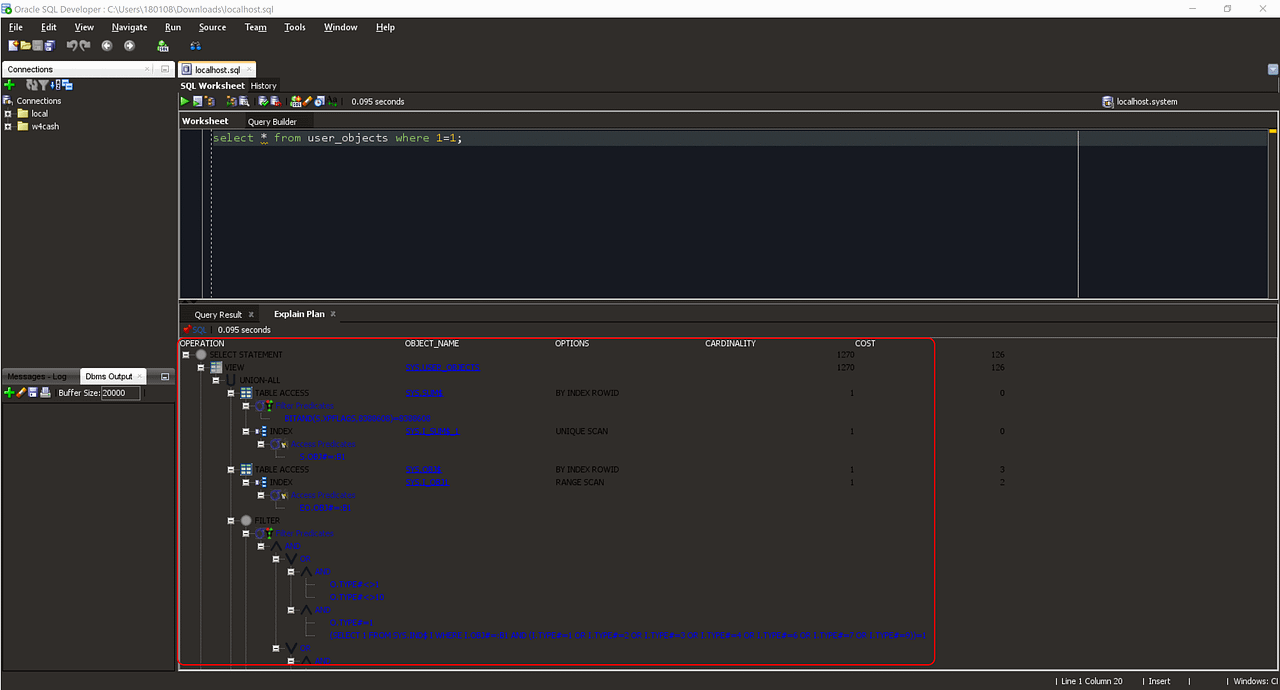Switch to the Query Result tab
This screenshot has width=1280, height=690.
click(x=218, y=313)
